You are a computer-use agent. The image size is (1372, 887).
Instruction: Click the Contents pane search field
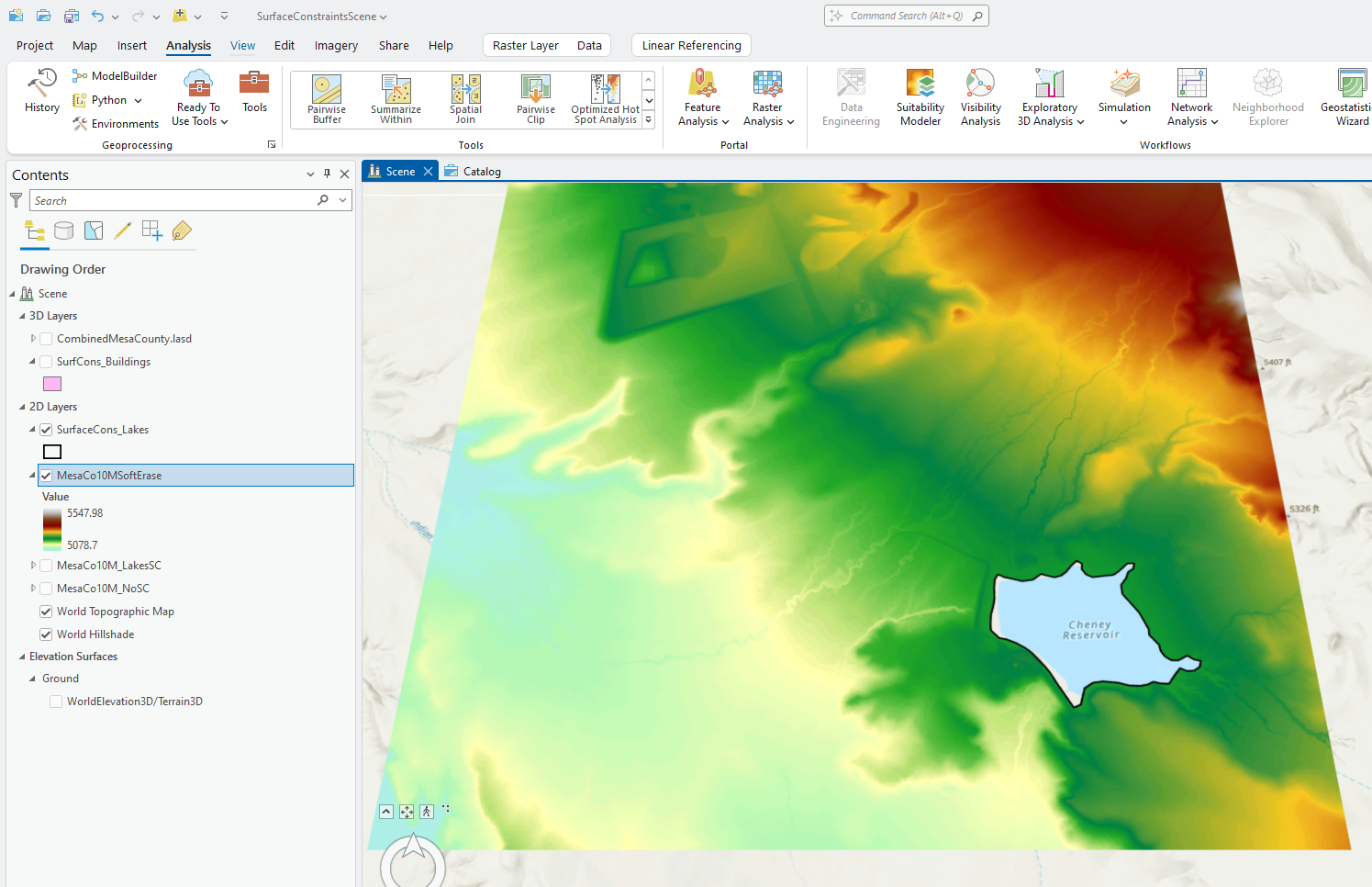tap(174, 200)
